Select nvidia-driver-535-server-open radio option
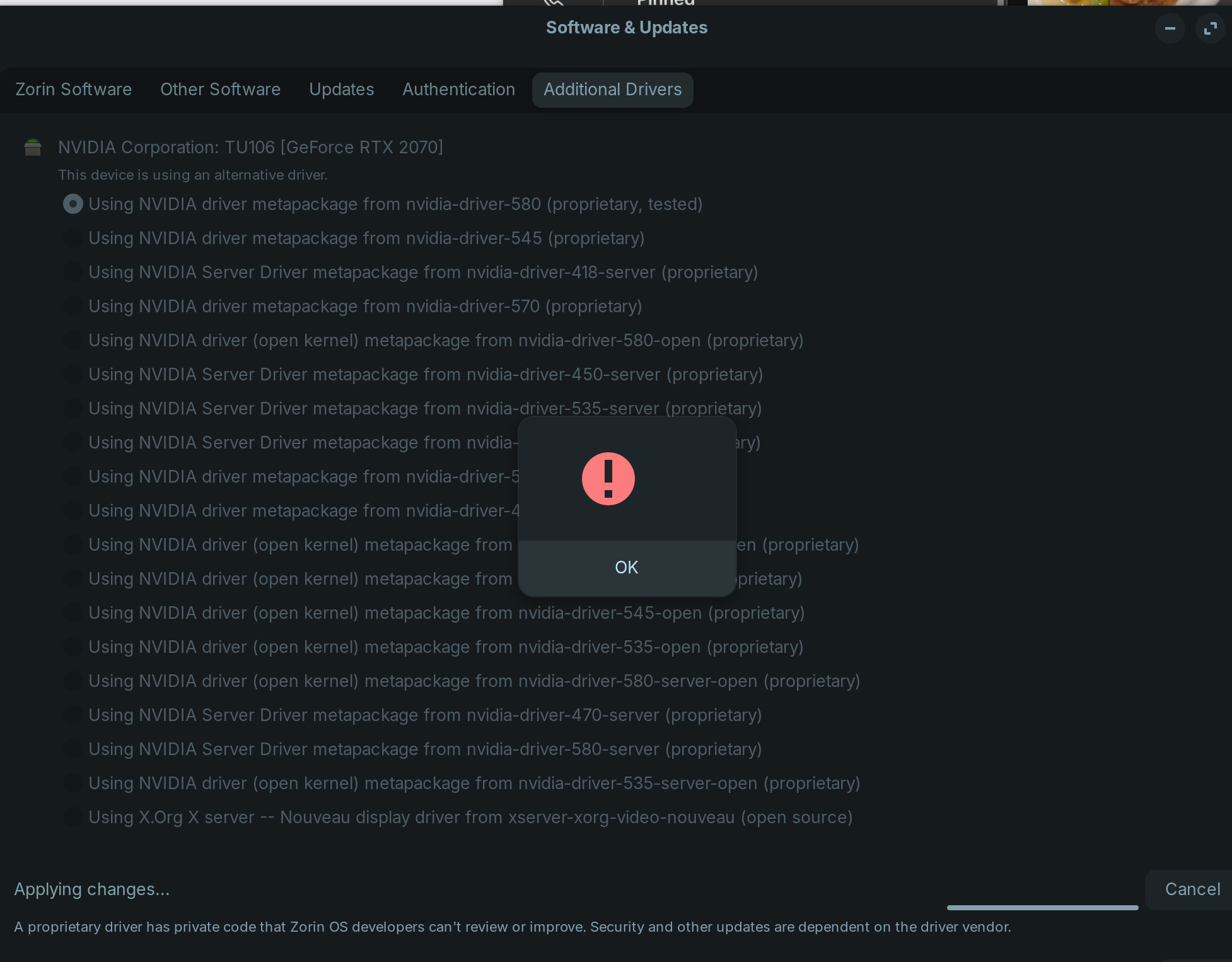 73,783
